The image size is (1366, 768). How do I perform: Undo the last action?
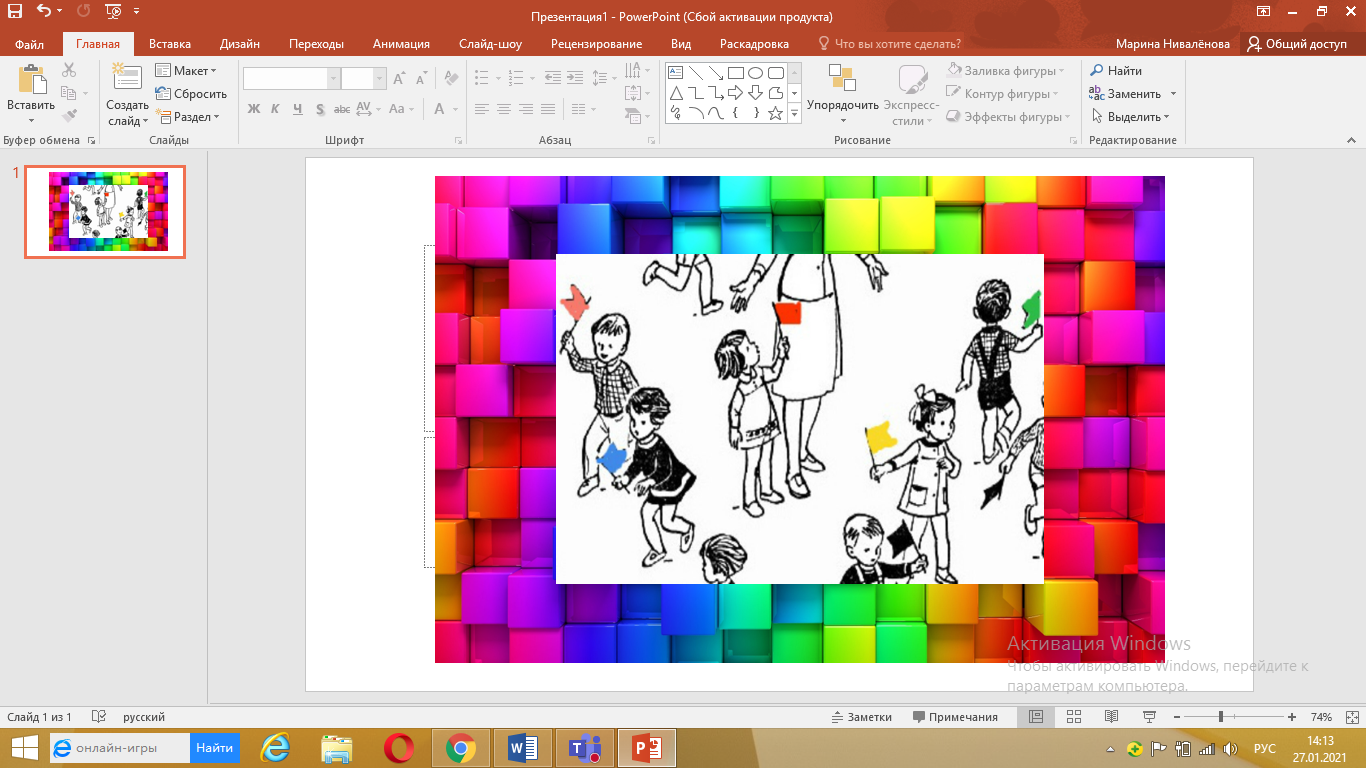pyautogui.click(x=43, y=12)
